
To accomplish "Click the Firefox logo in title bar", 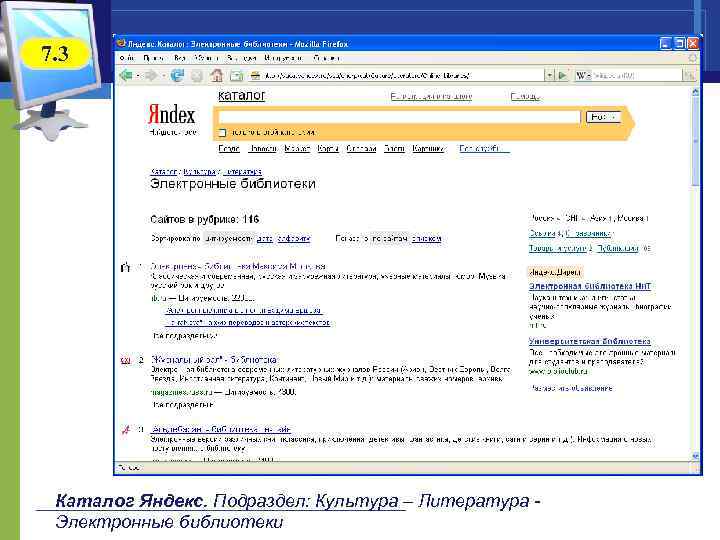I will 121,43.
